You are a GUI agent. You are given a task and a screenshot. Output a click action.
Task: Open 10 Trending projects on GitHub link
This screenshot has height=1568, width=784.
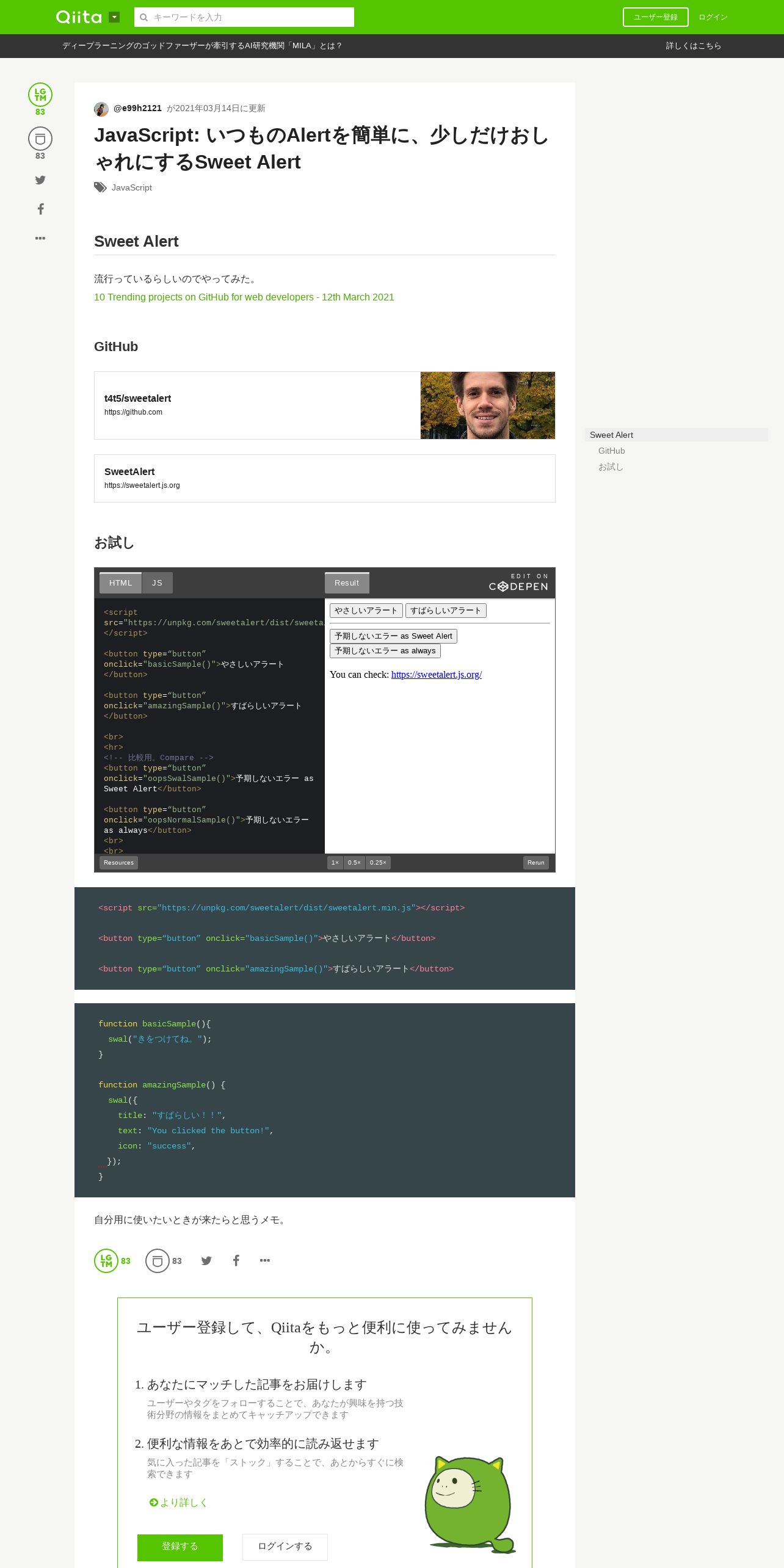click(244, 297)
